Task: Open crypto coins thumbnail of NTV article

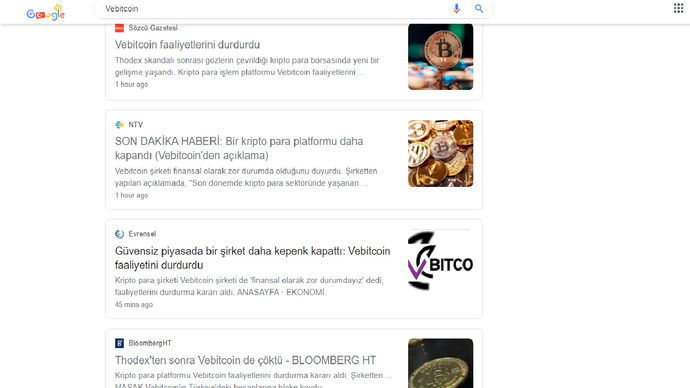Action: 440,154
